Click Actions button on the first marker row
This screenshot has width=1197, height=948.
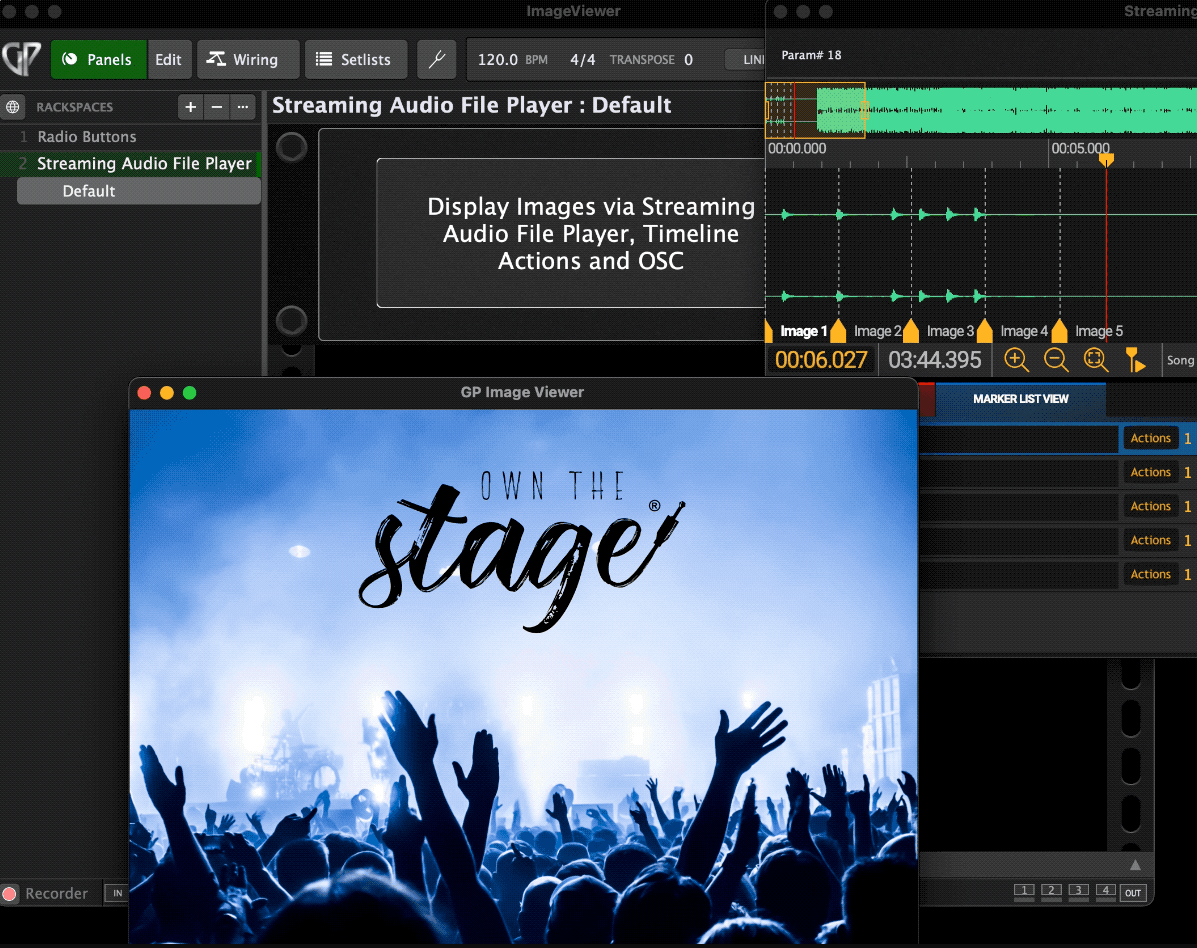(1150, 439)
